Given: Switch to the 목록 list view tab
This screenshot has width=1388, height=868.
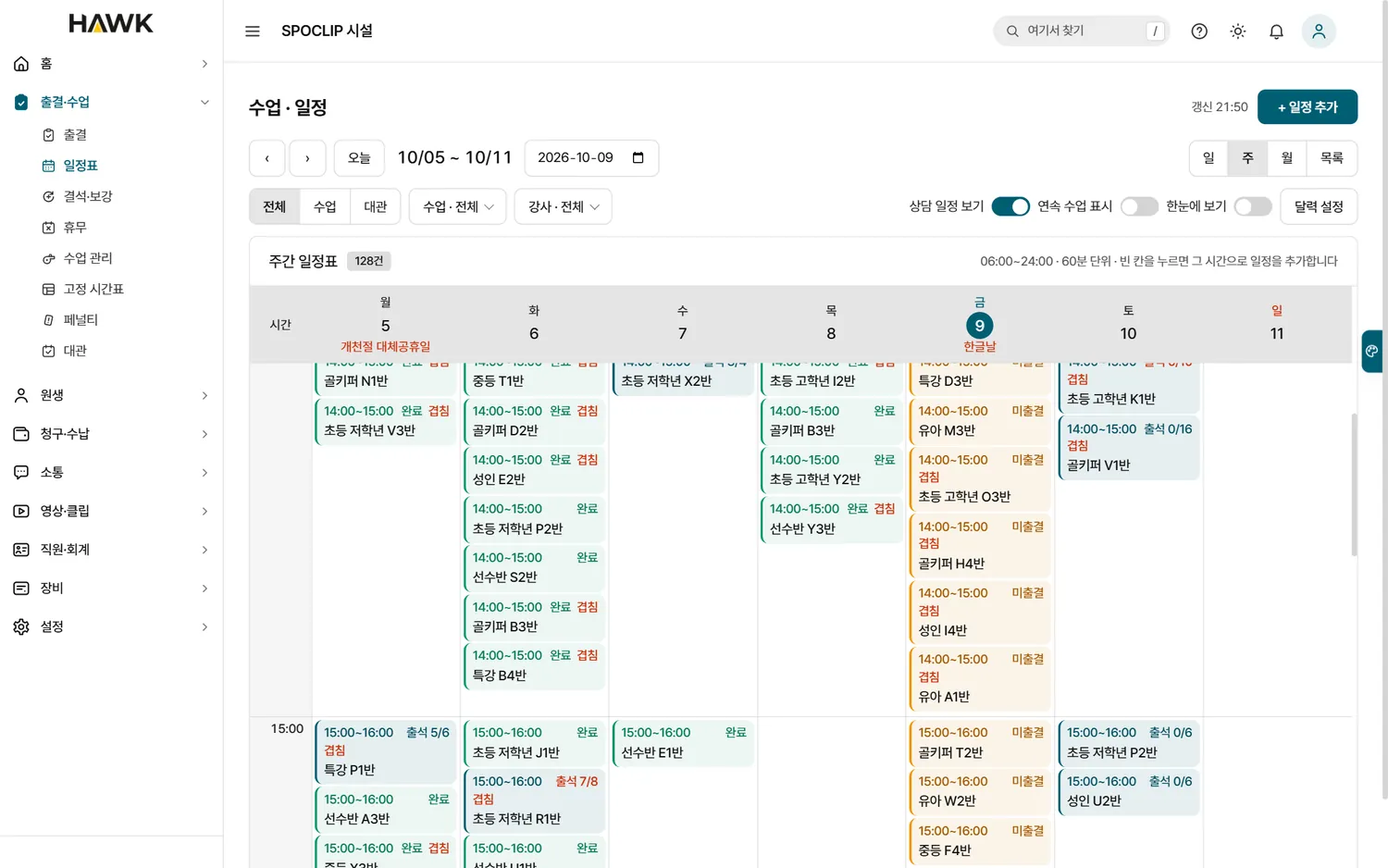Looking at the screenshot, I should (1332, 158).
